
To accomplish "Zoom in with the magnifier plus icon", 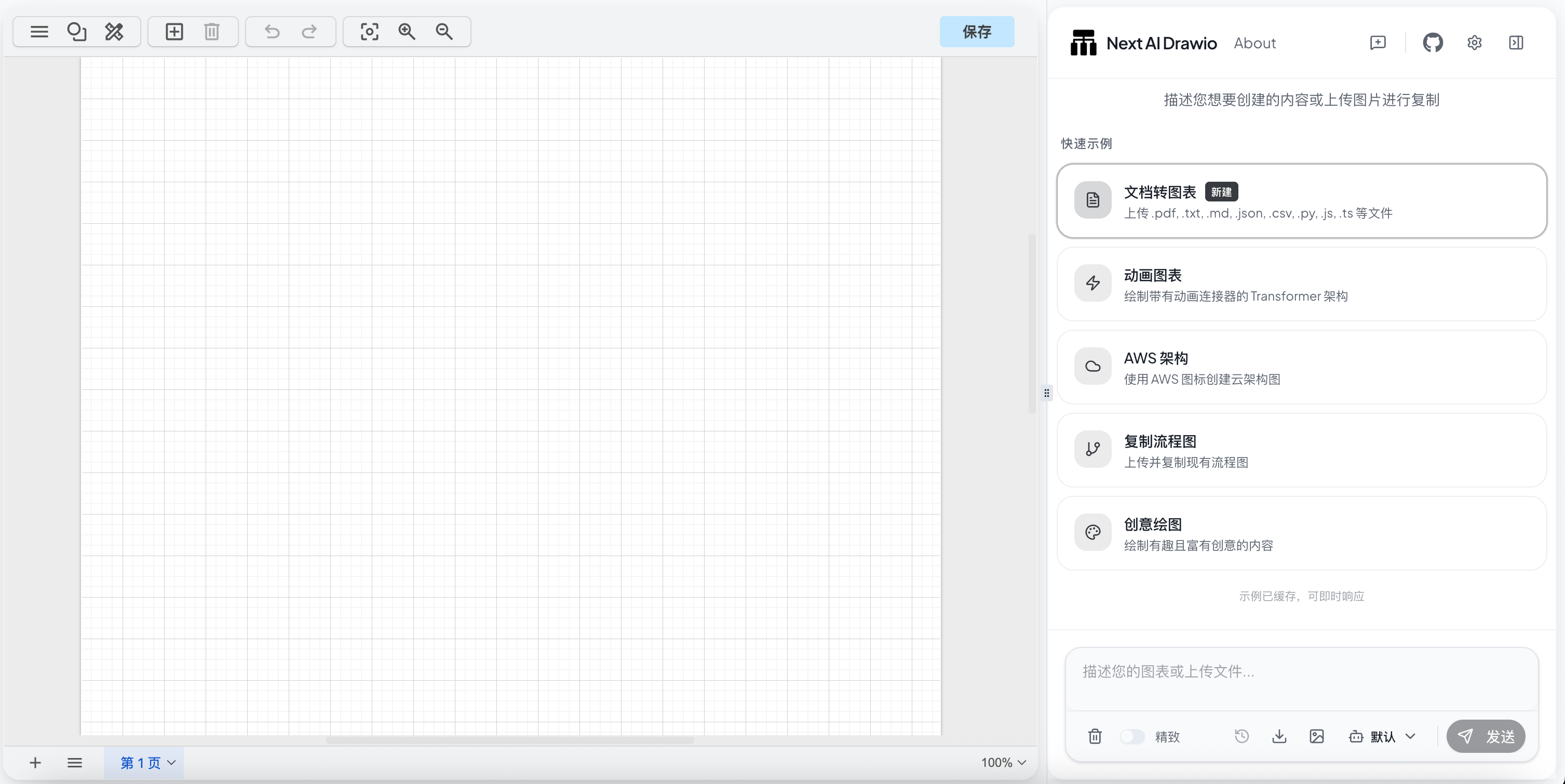I will pyautogui.click(x=407, y=32).
